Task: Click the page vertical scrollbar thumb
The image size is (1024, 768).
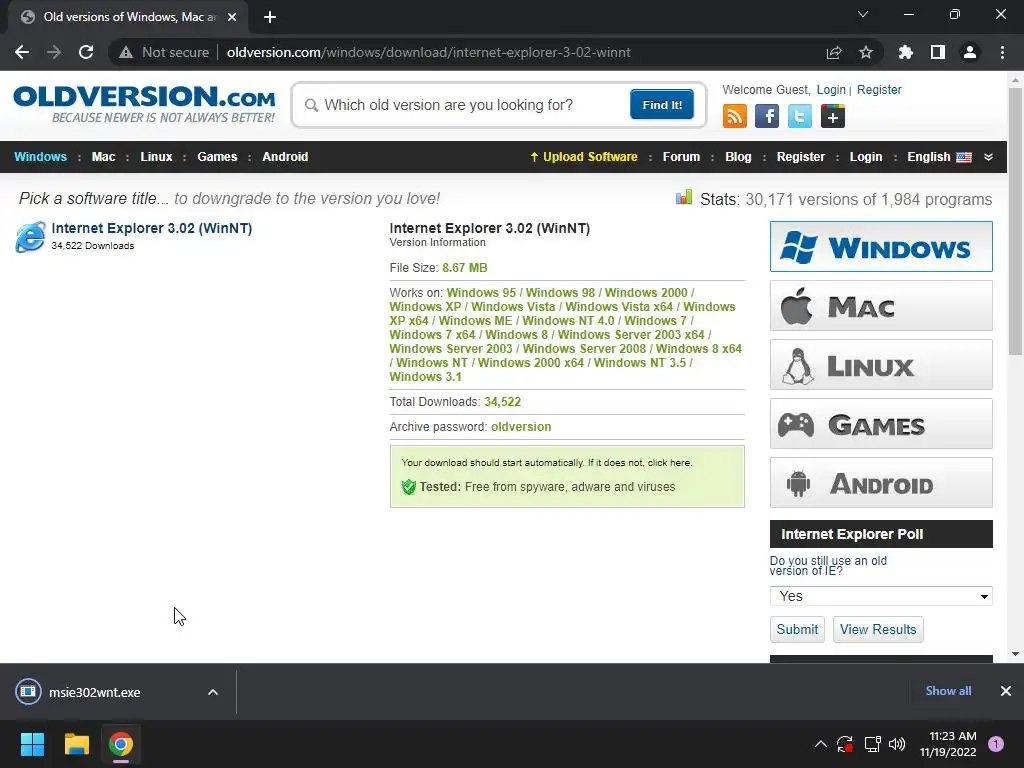Action: click(1015, 222)
